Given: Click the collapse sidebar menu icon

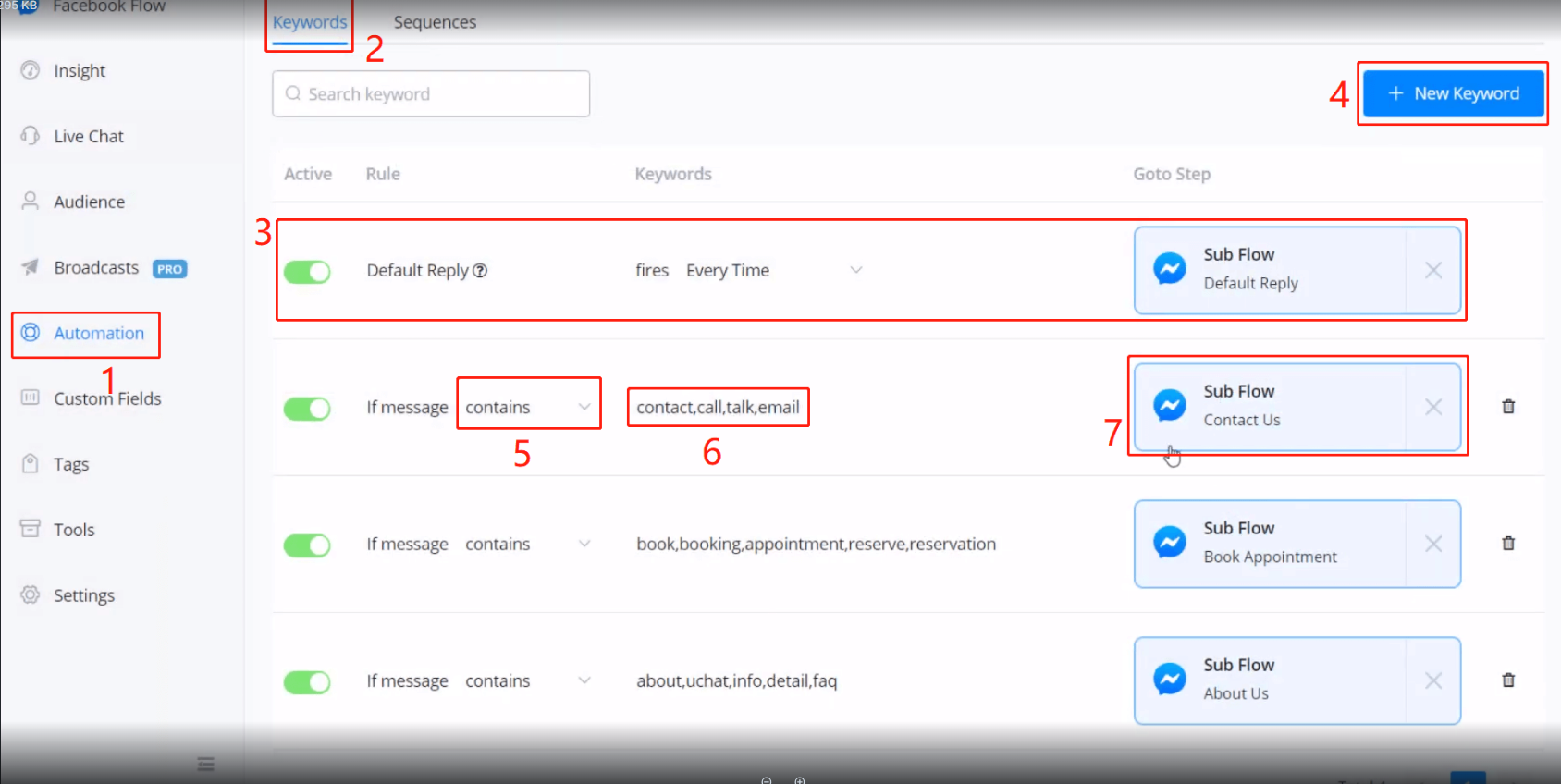Looking at the screenshot, I should point(205,764).
